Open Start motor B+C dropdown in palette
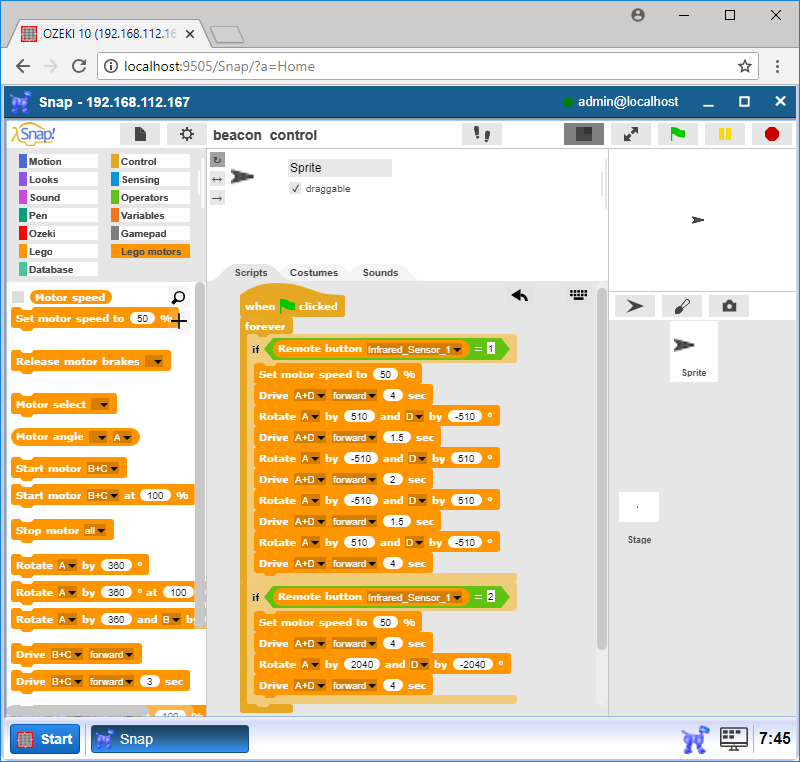This screenshot has height=762, width=800. tap(103, 469)
